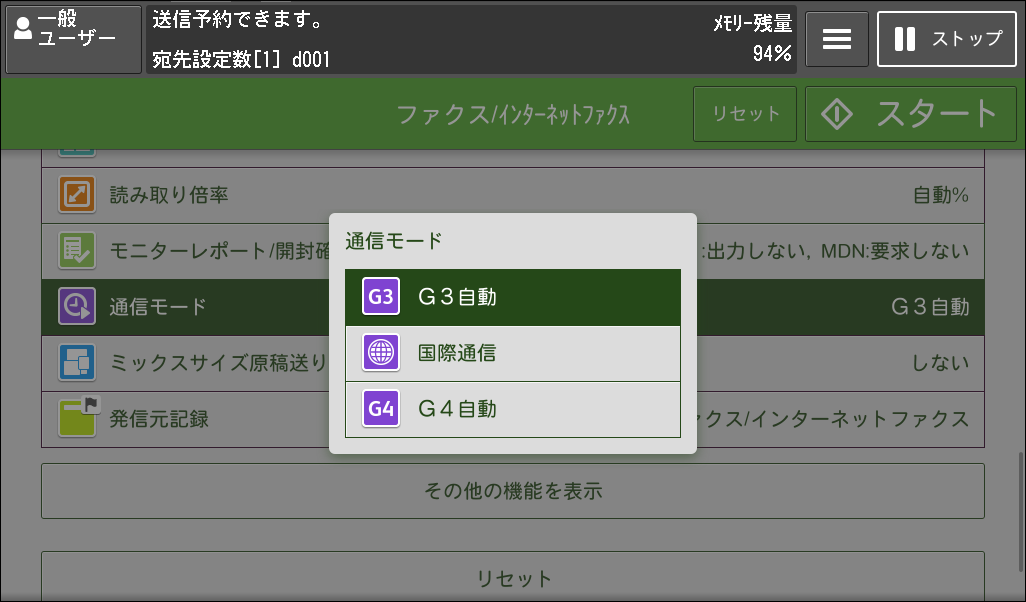Open the hamburger menu
The image size is (1026, 602).
click(837, 39)
